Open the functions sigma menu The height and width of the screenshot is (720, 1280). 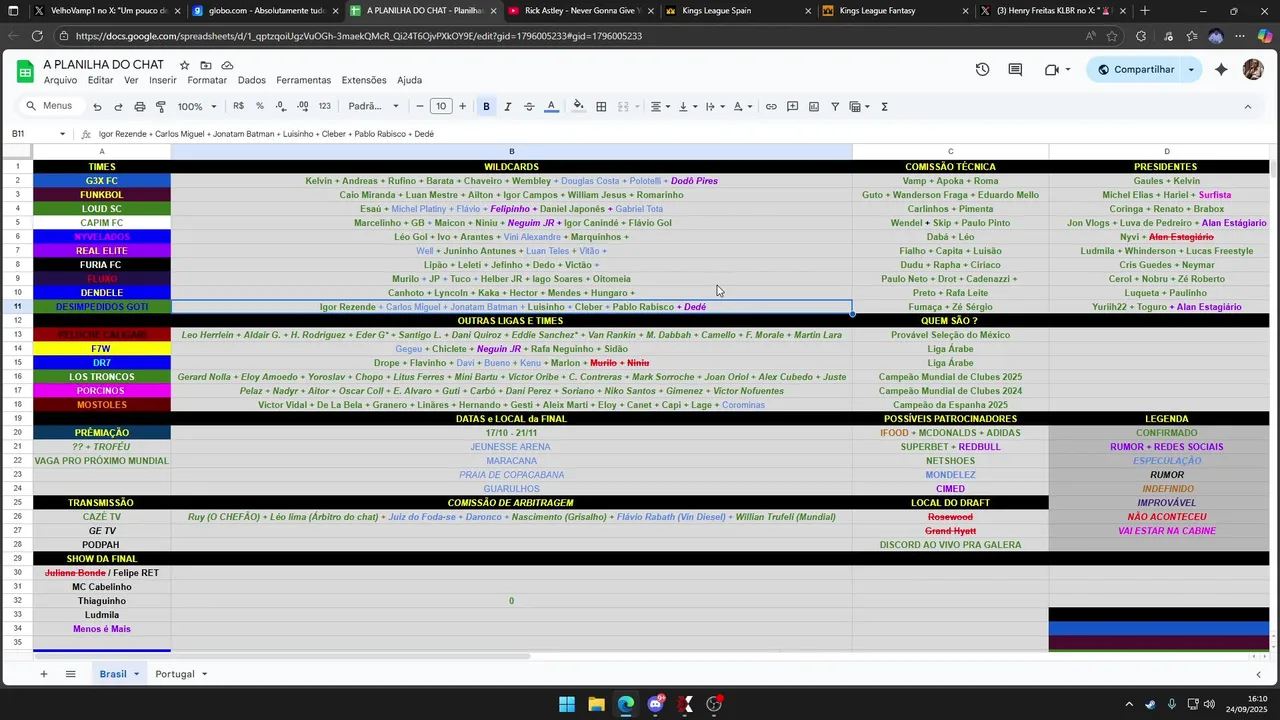(884, 107)
